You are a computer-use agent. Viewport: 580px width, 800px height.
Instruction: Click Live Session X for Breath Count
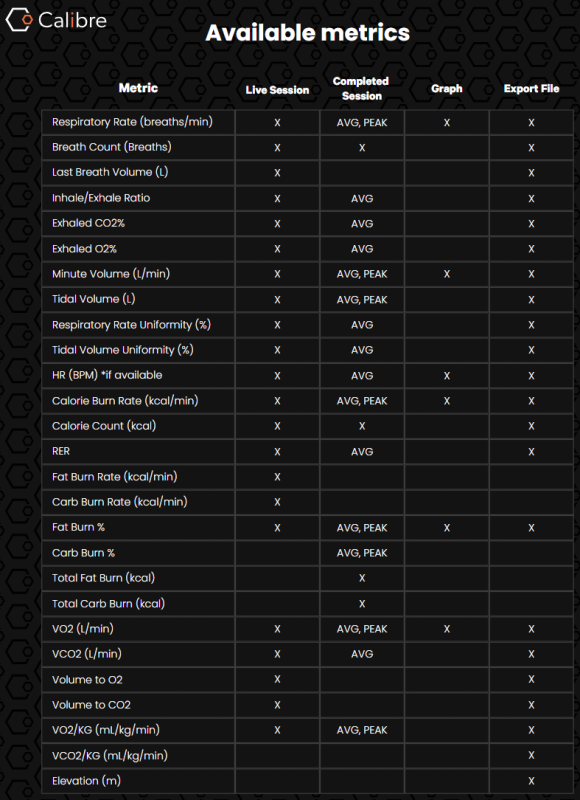tap(277, 148)
